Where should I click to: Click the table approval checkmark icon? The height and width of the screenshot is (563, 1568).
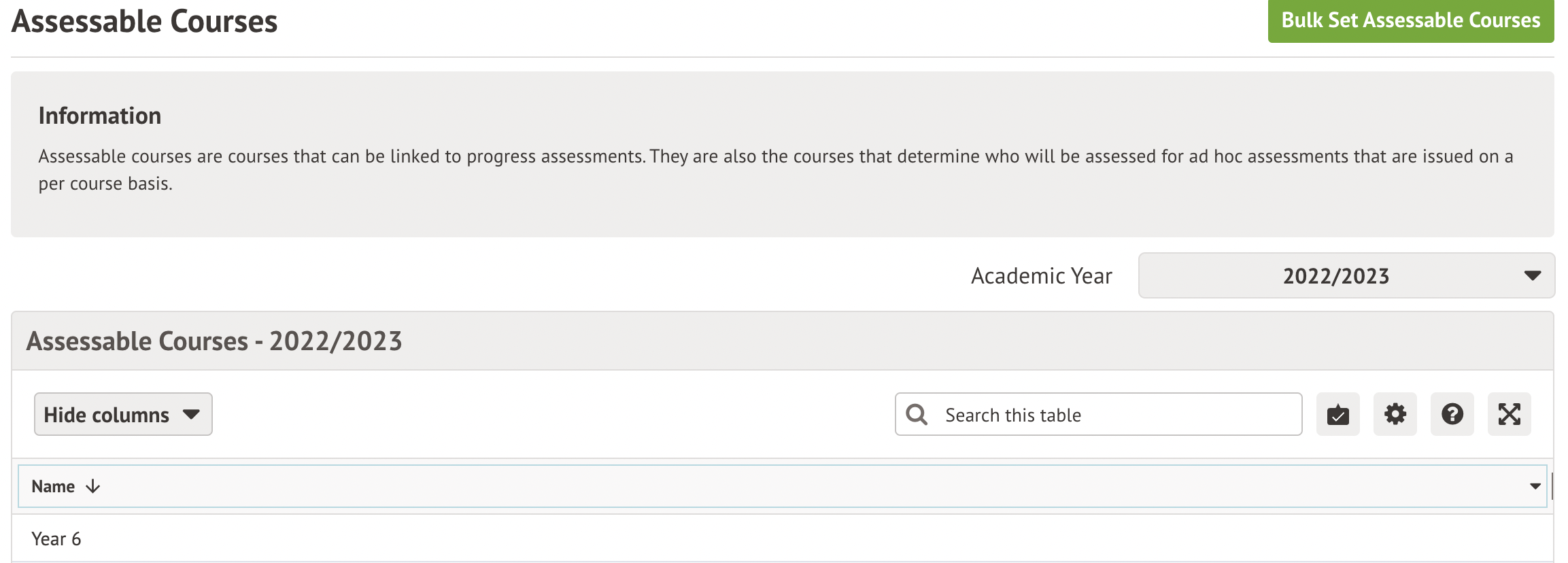point(1337,414)
